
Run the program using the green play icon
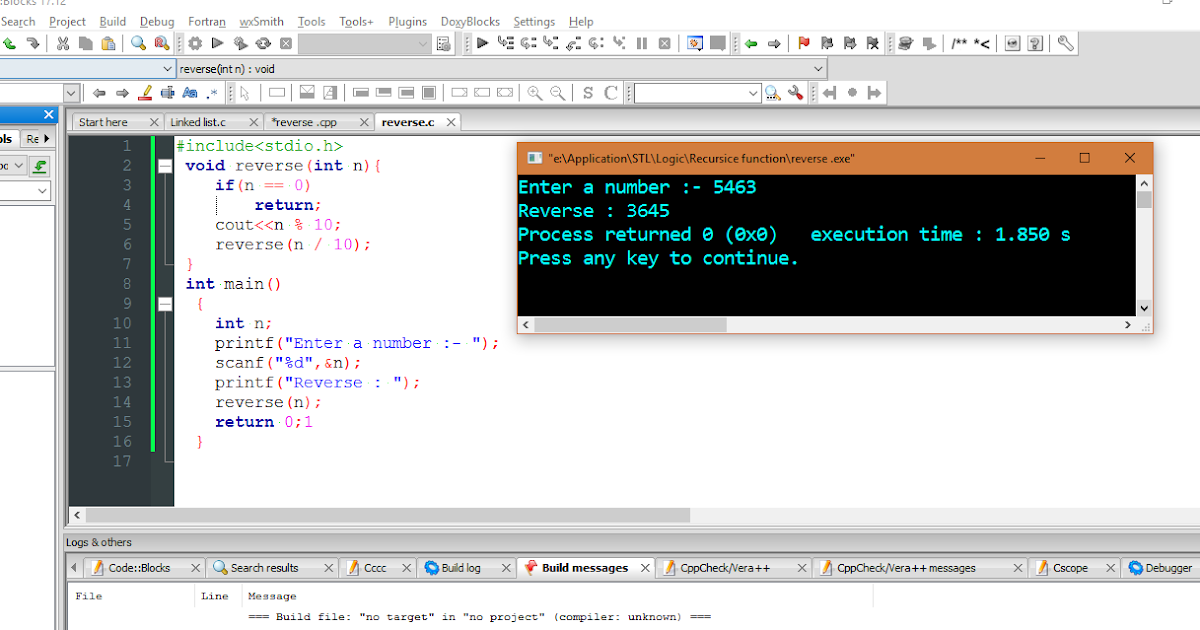(217, 43)
